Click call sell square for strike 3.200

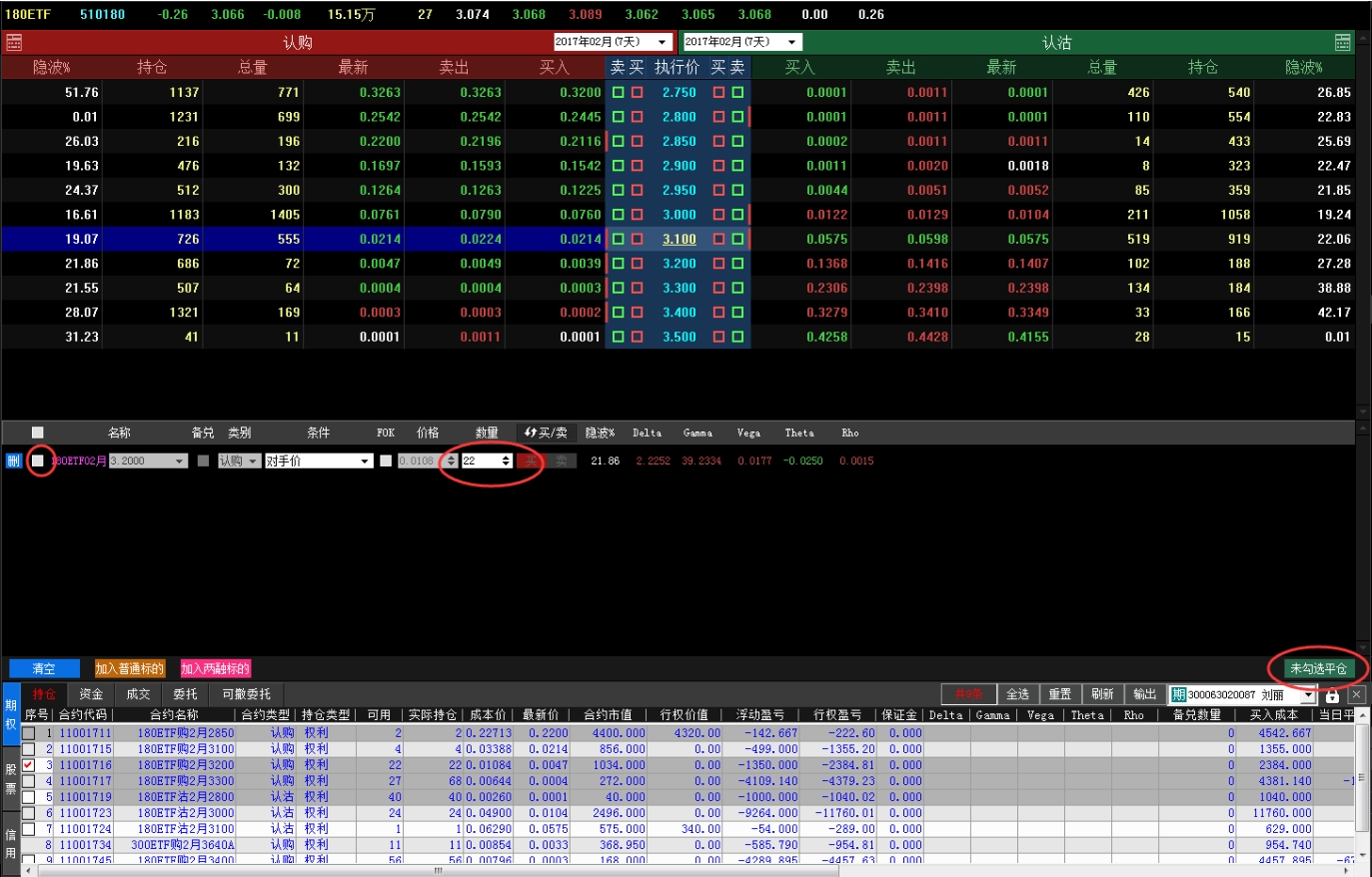[619, 264]
